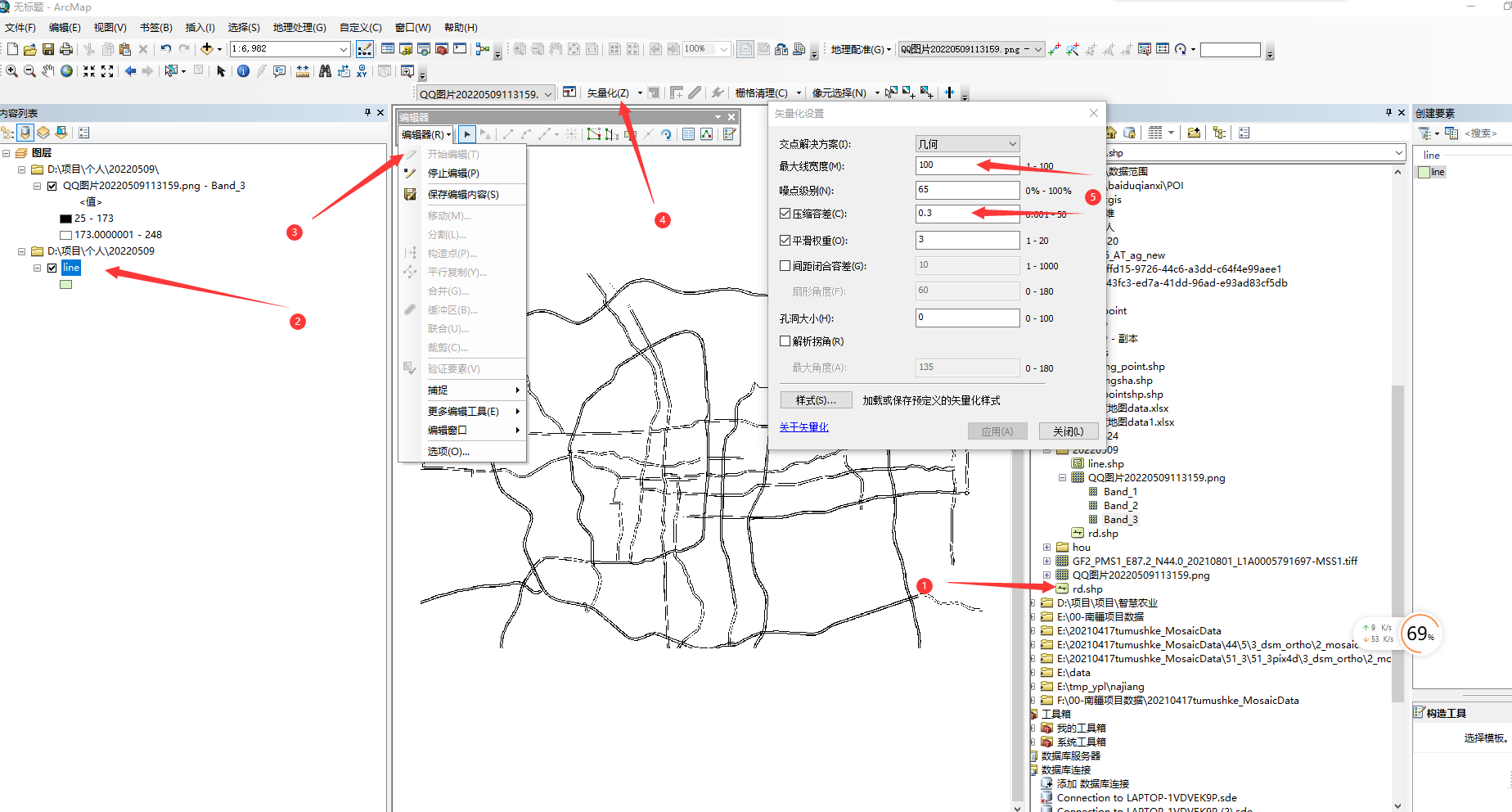Click the 最大线宽度 input field
The height and width of the screenshot is (812, 1512).
coord(967,165)
